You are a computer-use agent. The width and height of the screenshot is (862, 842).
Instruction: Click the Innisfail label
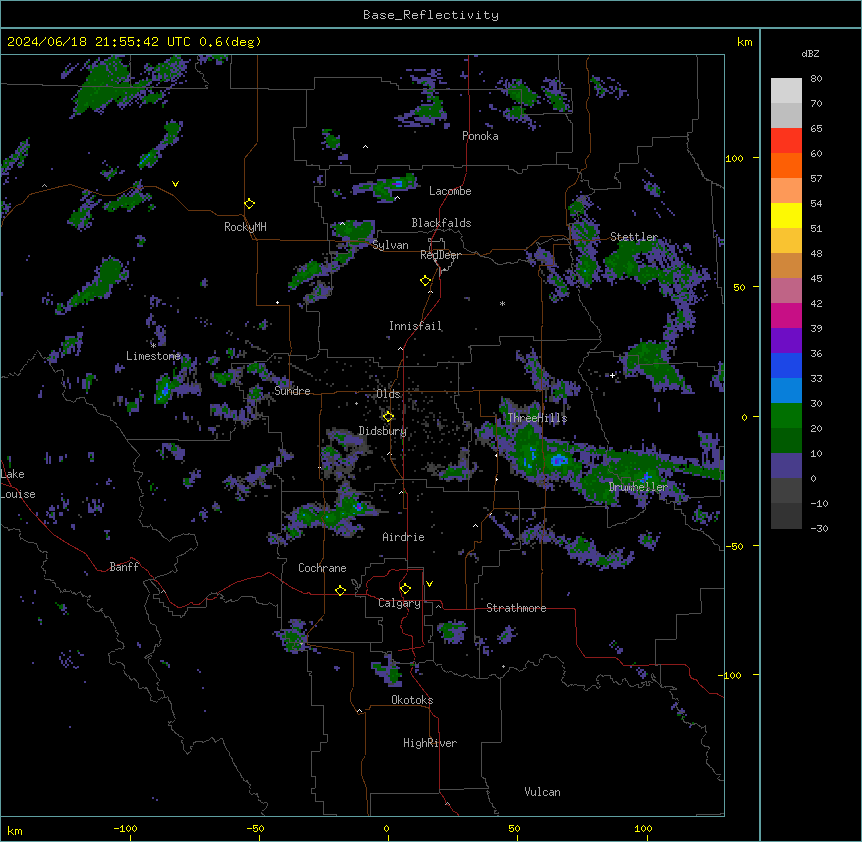(415, 326)
